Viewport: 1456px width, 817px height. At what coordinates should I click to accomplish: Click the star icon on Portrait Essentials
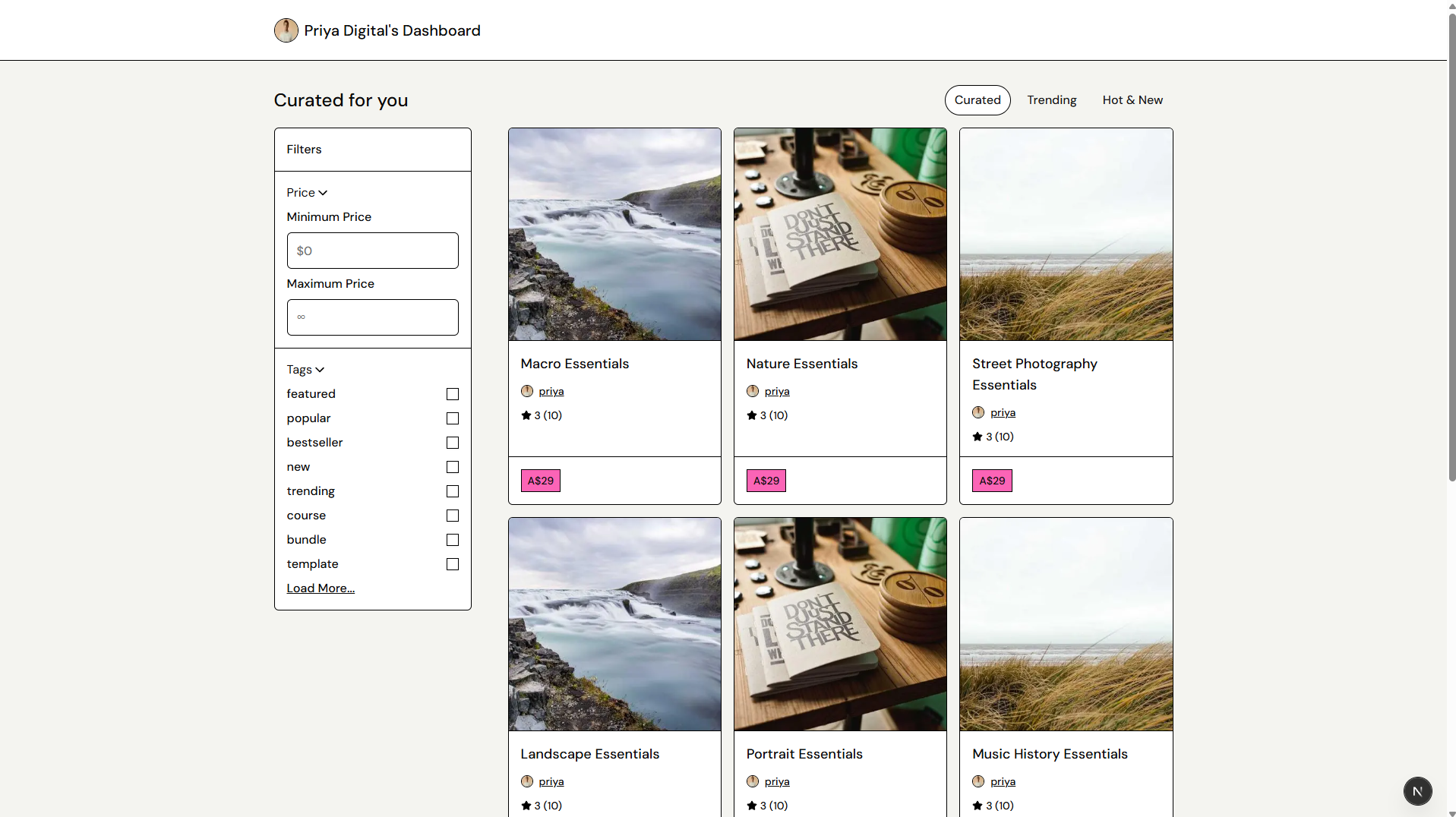(752, 806)
